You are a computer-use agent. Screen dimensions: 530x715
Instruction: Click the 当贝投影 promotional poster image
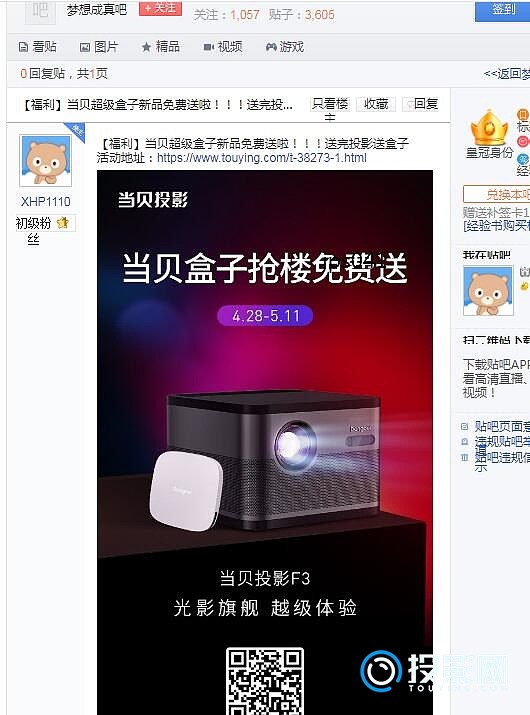[x=265, y=442]
